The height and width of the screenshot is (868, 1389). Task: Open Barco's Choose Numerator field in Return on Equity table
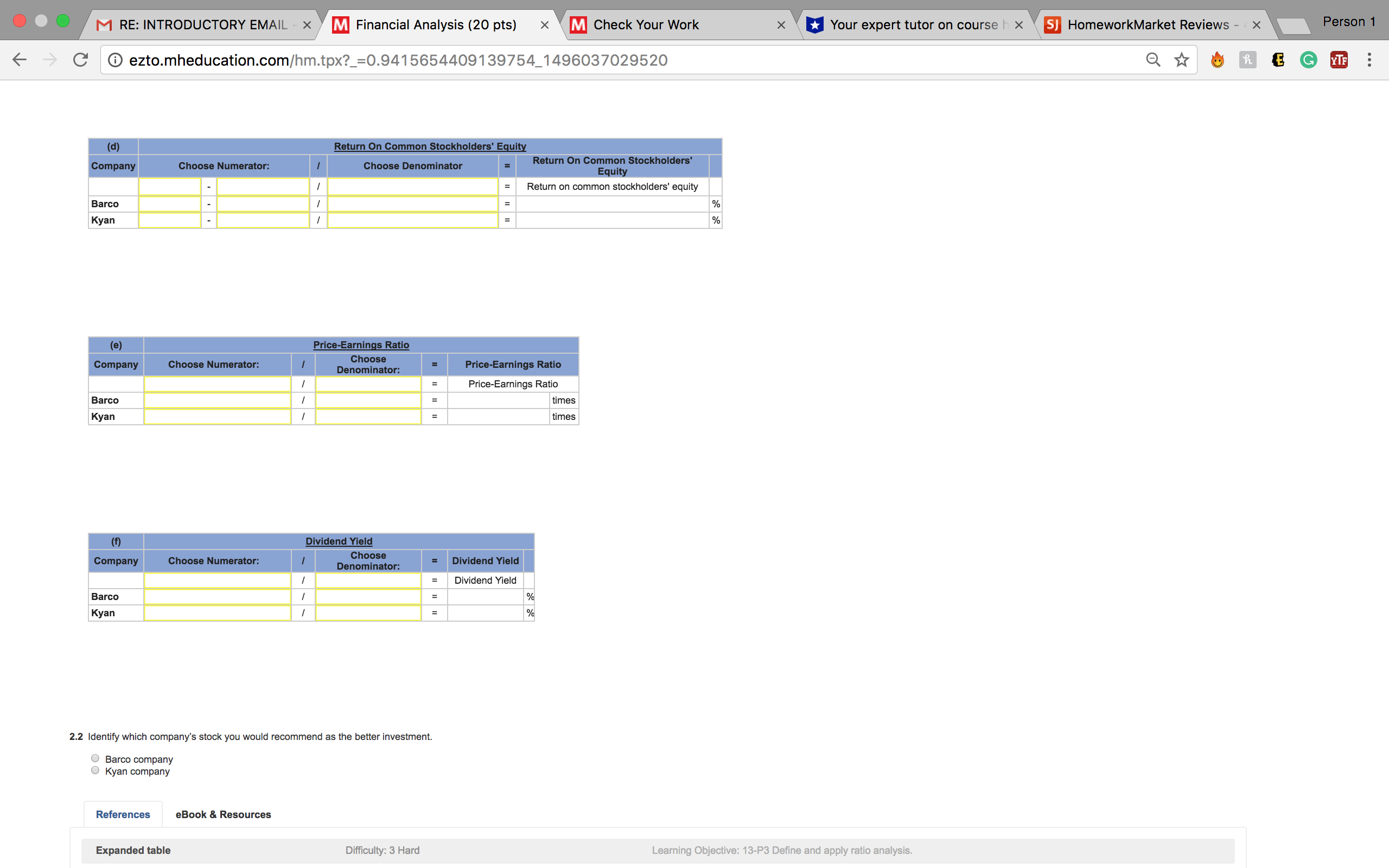[x=169, y=203]
